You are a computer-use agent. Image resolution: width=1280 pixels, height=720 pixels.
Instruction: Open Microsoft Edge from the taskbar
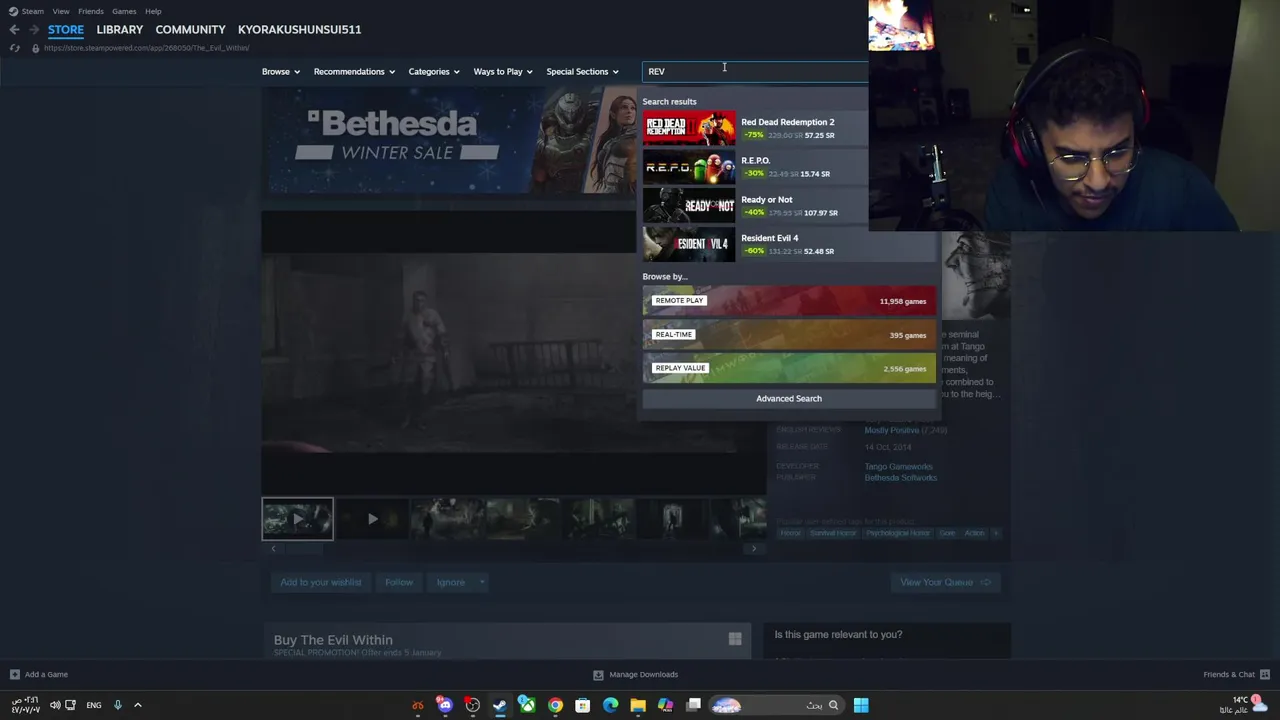(x=610, y=705)
